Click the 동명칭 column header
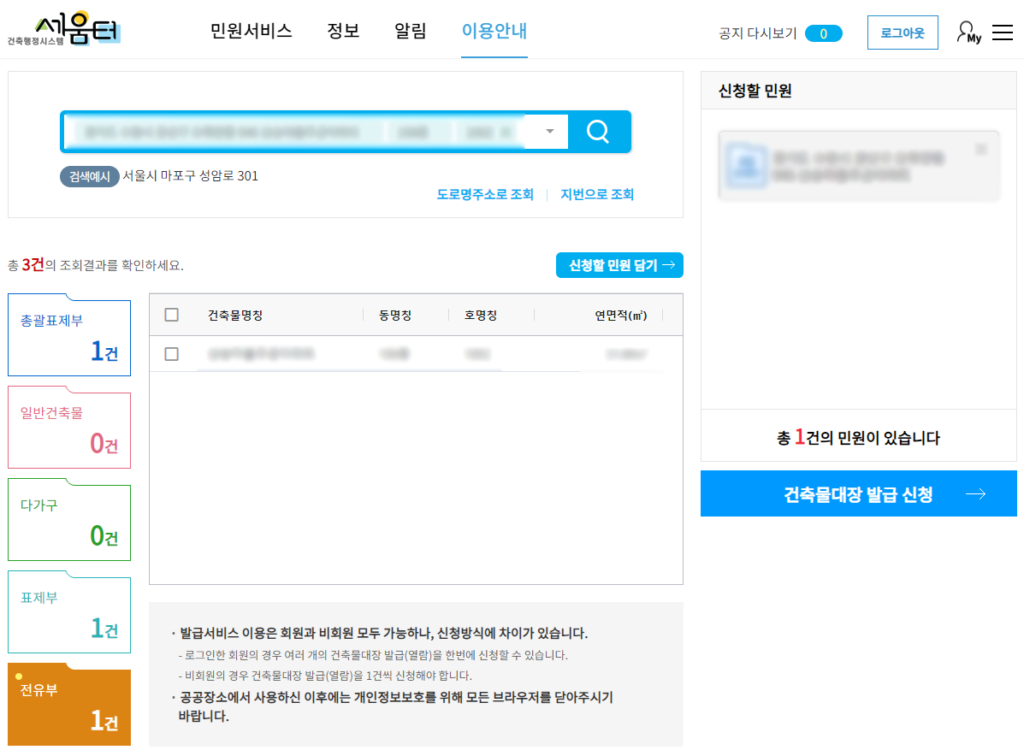This screenshot has height=756, width=1024. [x=395, y=315]
